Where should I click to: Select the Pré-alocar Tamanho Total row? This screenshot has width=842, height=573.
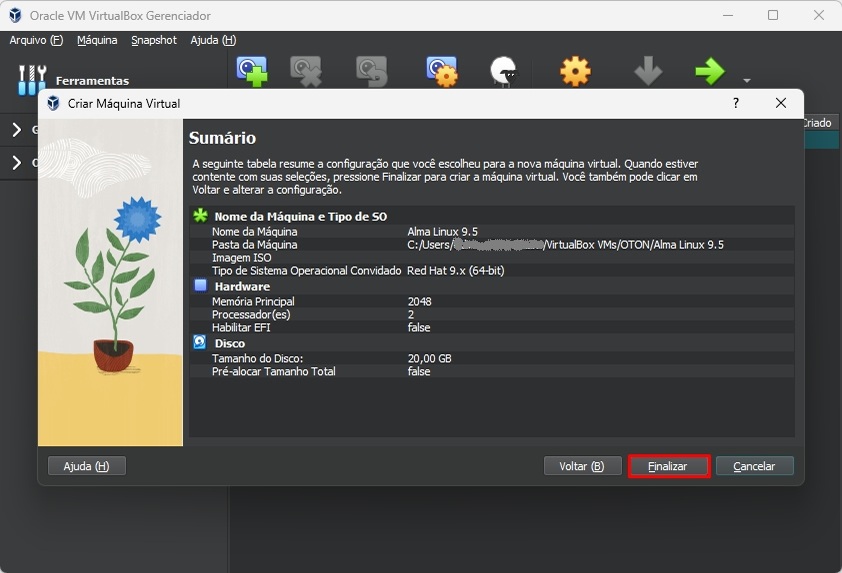pos(491,371)
